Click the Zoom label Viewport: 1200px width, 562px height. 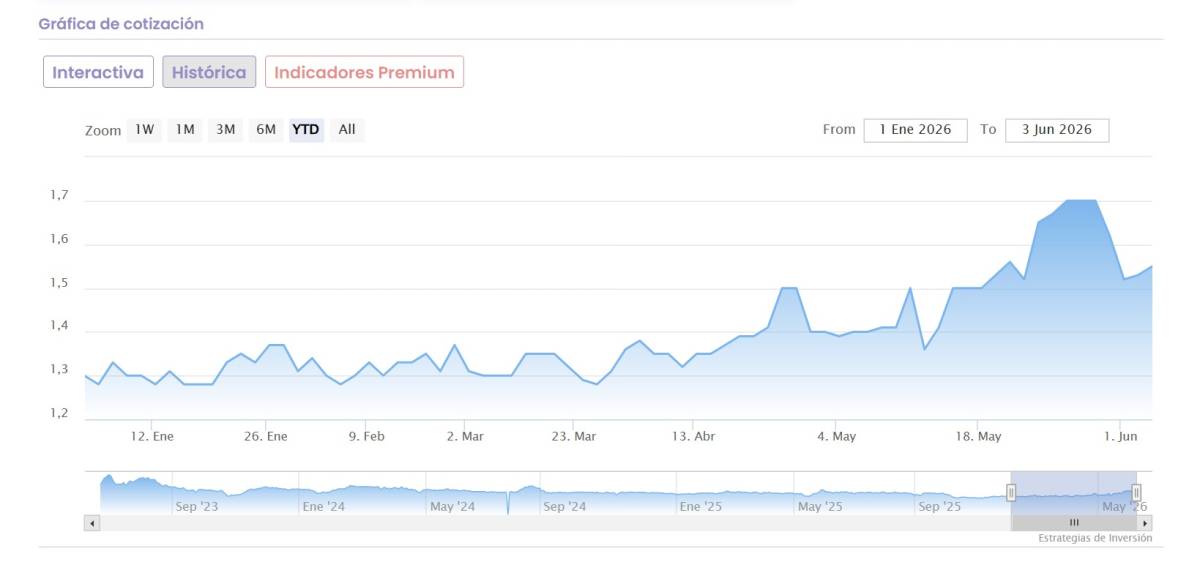103,131
